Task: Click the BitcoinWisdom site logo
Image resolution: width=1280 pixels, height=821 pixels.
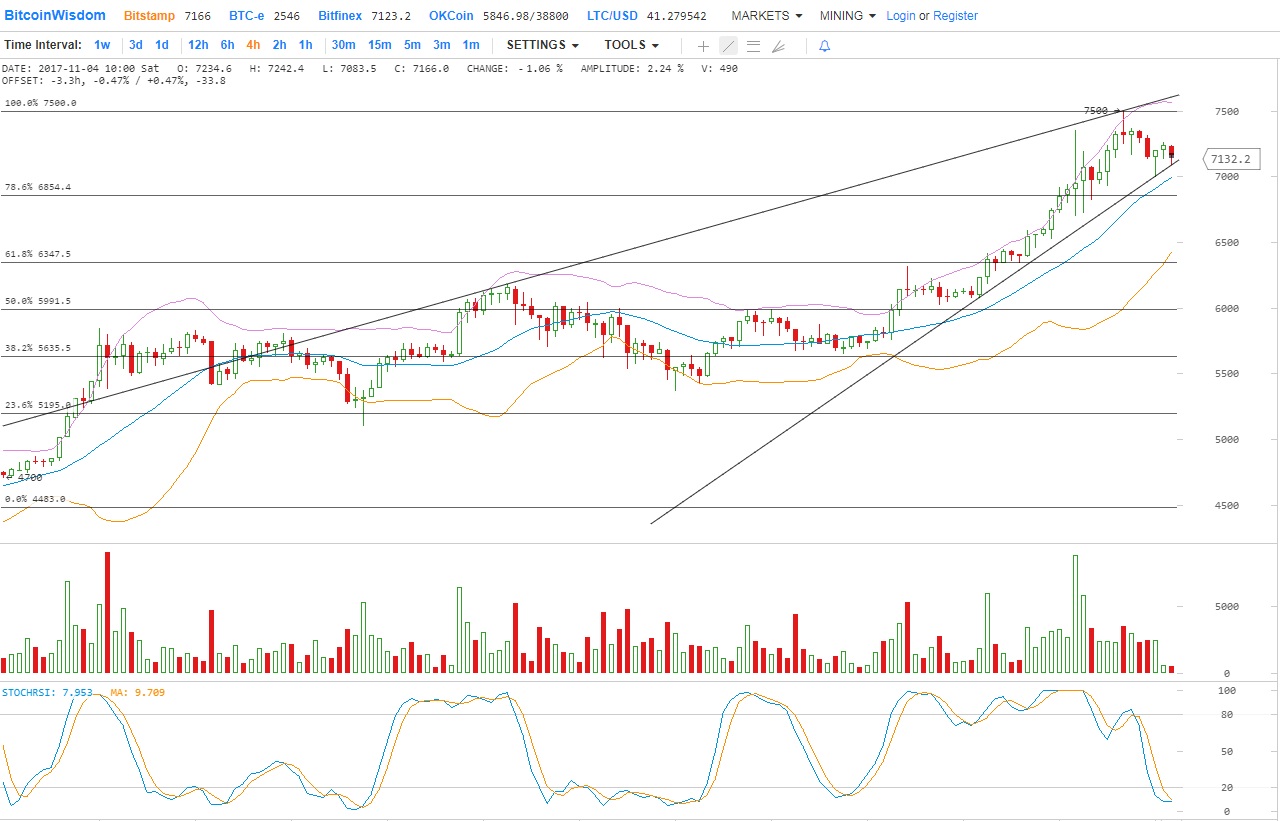Action: [x=54, y=16]
